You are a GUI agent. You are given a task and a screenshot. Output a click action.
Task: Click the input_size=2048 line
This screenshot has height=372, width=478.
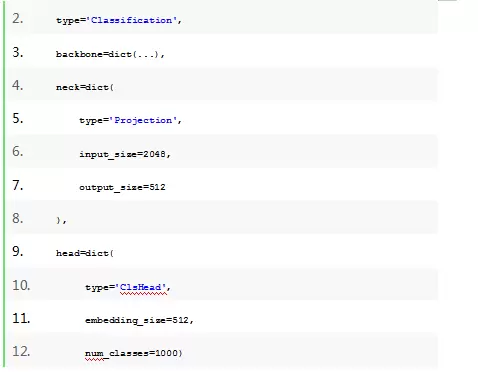(x=125, y=154)
